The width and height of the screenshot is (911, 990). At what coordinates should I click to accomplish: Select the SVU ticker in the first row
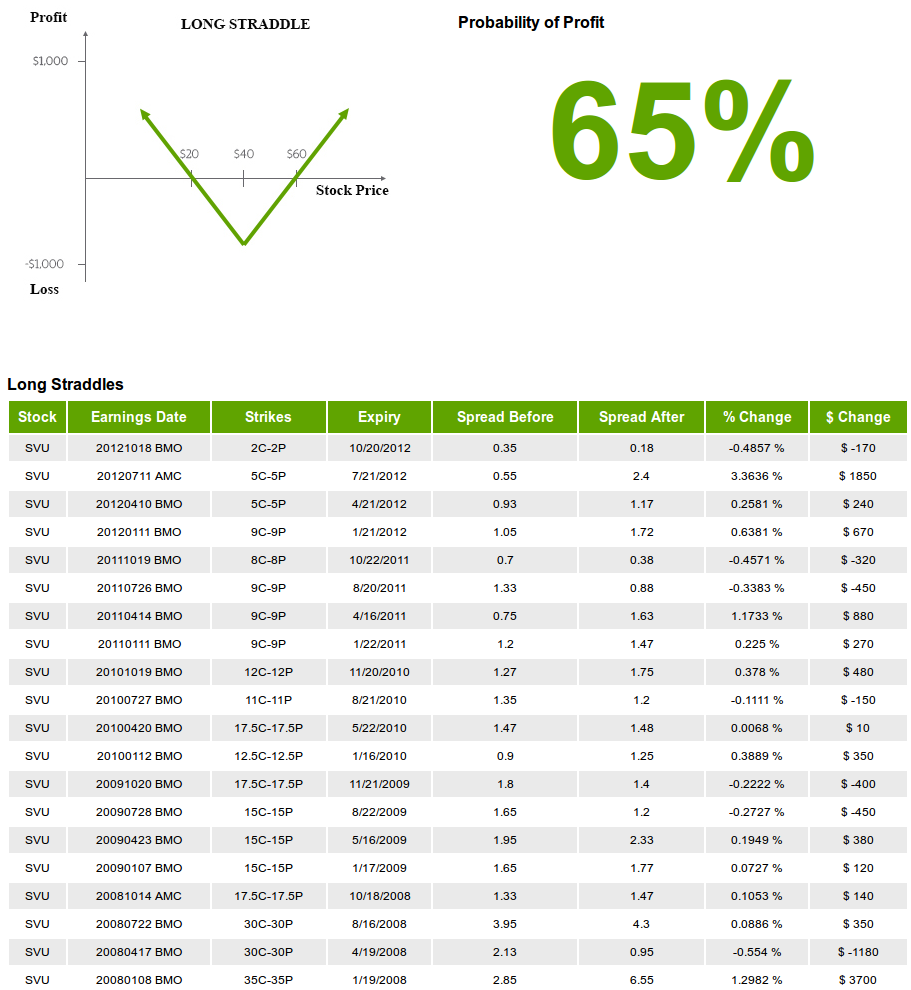click(37, 448)
